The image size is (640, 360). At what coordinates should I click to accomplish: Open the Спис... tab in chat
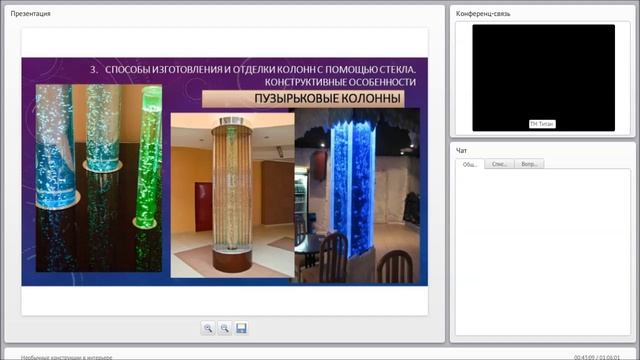point(499,164)
